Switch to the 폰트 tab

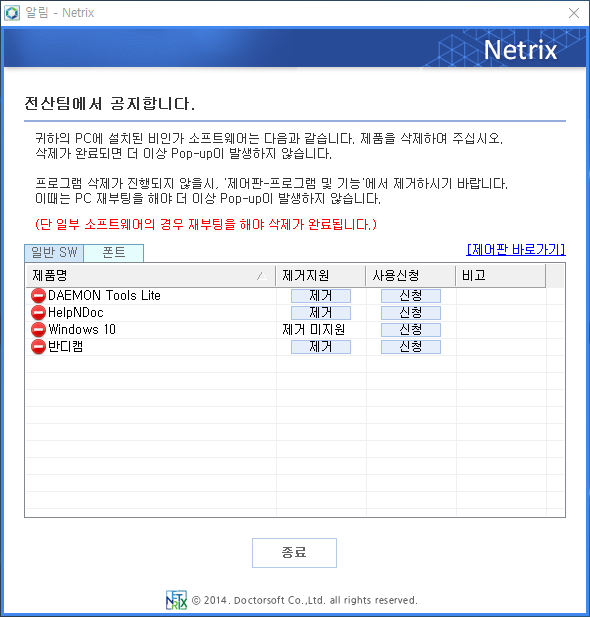pyautogui.click(x=113, y=253)
